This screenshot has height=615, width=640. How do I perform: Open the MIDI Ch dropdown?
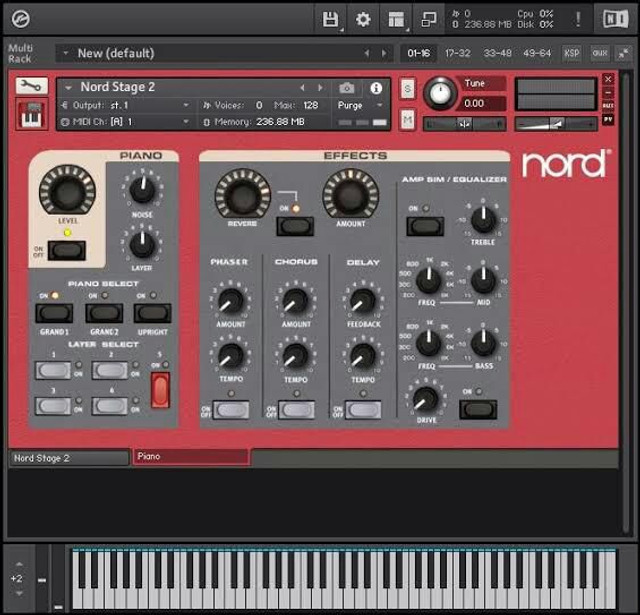point(186,122)
